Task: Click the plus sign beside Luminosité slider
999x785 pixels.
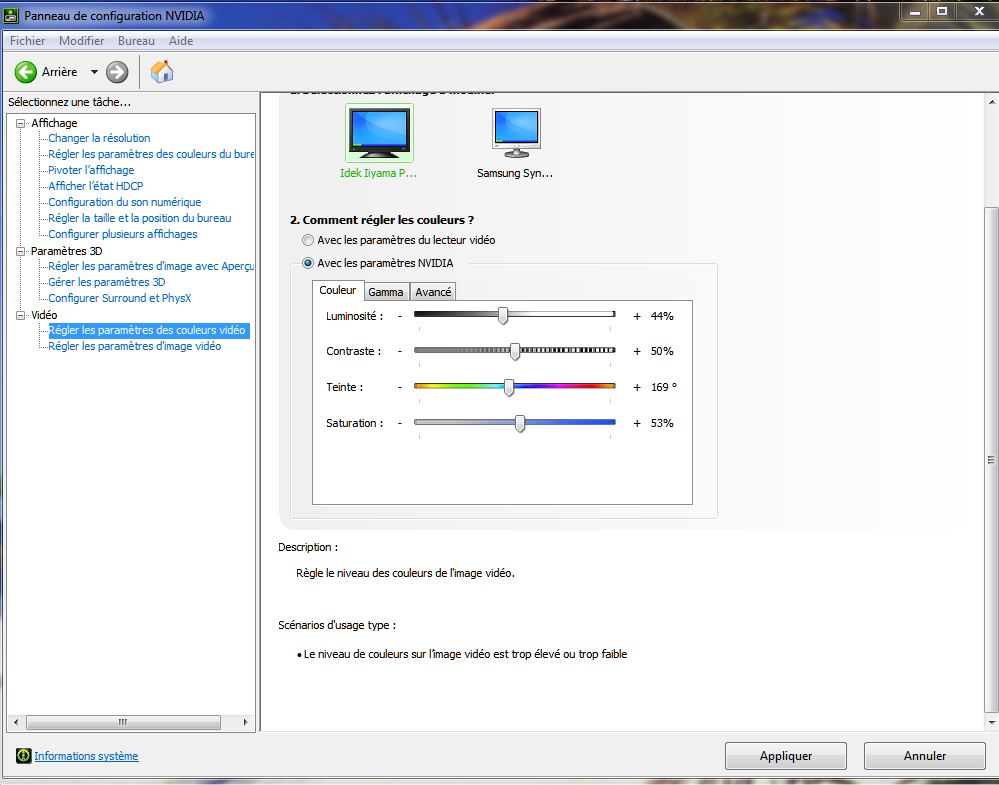Action: (636, 316)
